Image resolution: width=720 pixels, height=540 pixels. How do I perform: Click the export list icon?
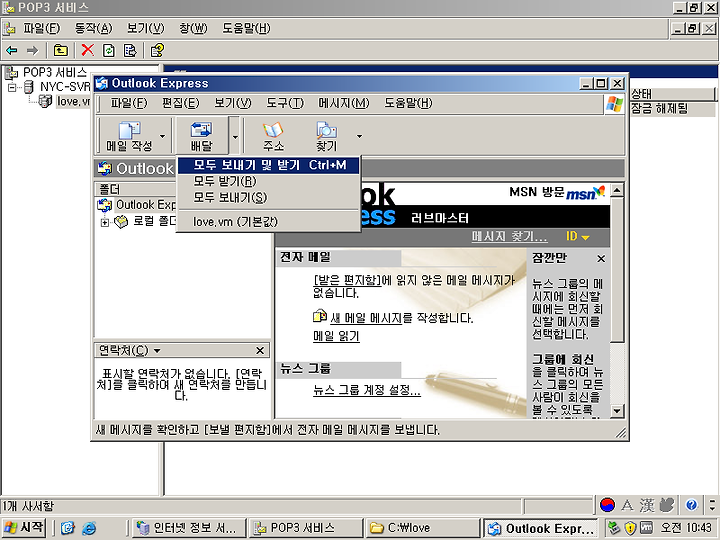click(x=130, y=50)
